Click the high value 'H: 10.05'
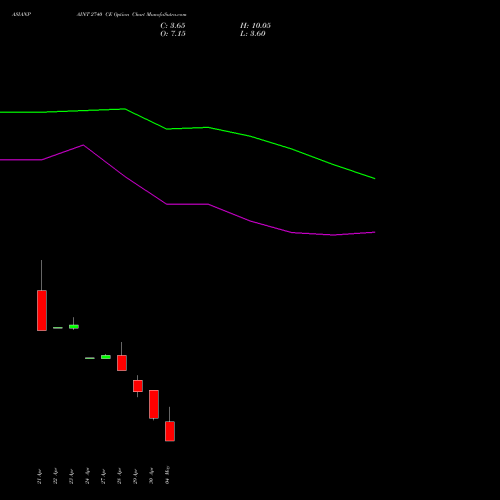Image resolution: width=500 pixels, height=500 pixels. pyautogui.click(x=255, y=25)
